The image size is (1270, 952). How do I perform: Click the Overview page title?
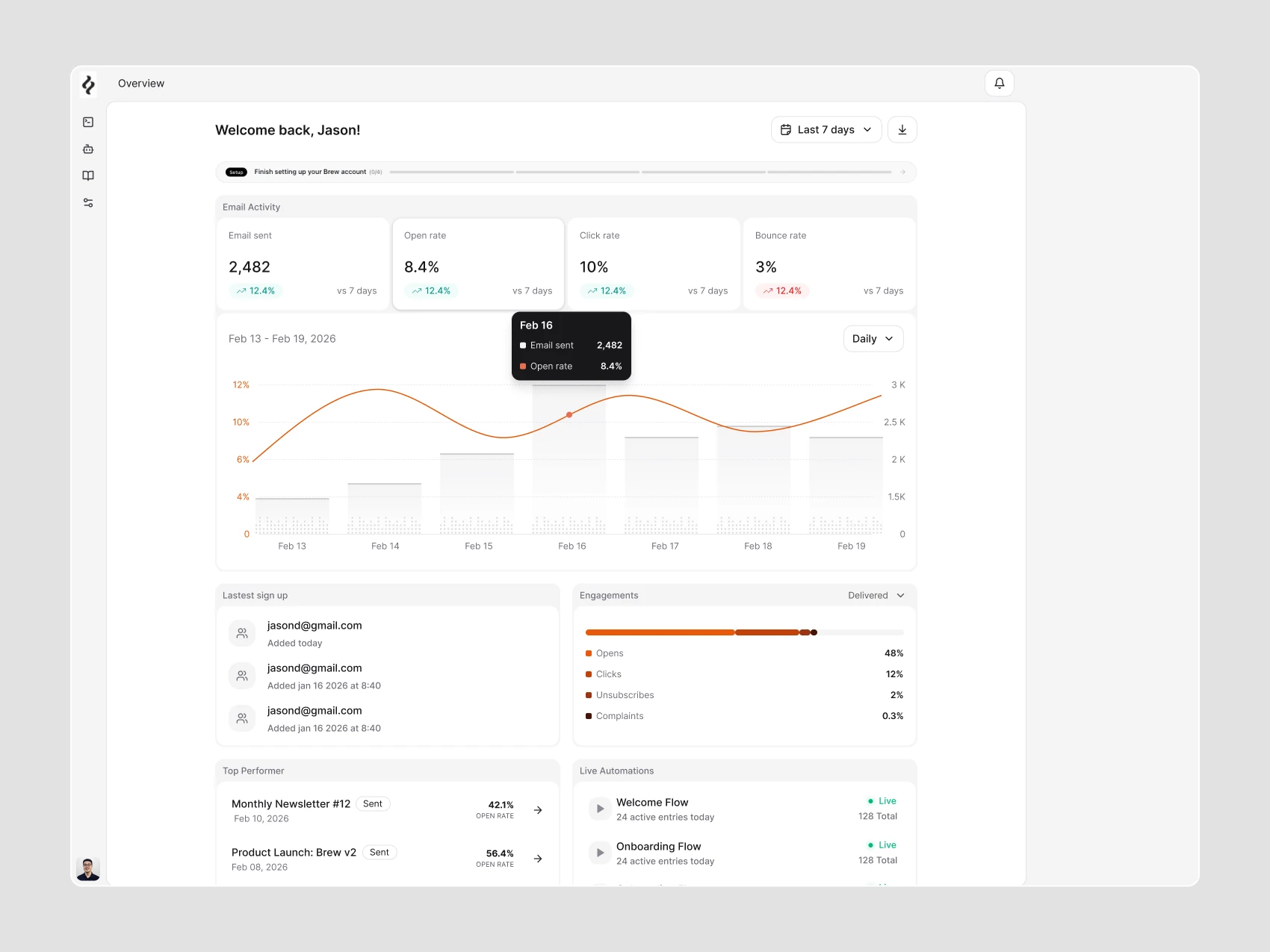click(x=141, y=84)
